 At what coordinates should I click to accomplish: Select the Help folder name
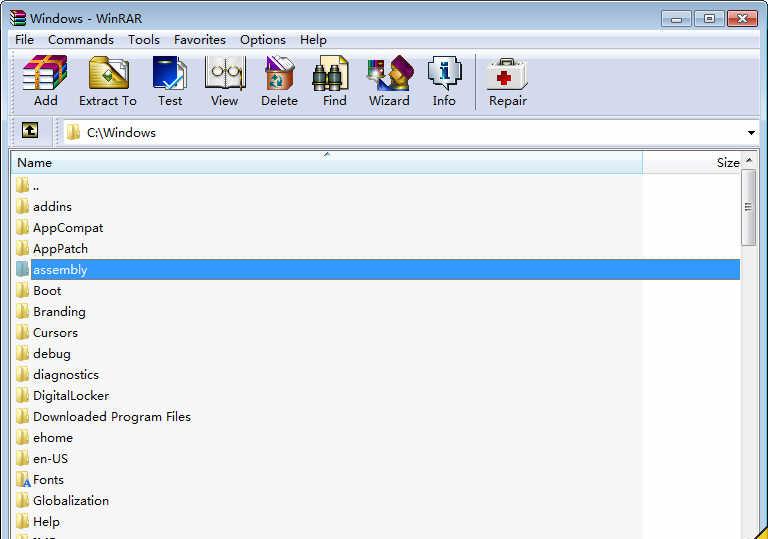(47, 522)
